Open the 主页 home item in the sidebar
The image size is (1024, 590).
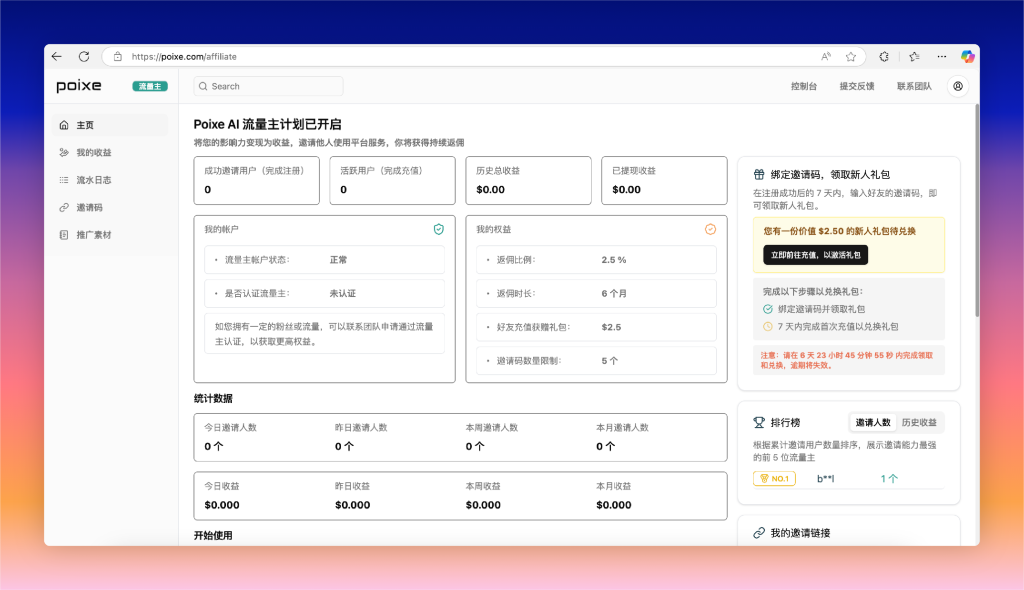(x=85, y=125)
